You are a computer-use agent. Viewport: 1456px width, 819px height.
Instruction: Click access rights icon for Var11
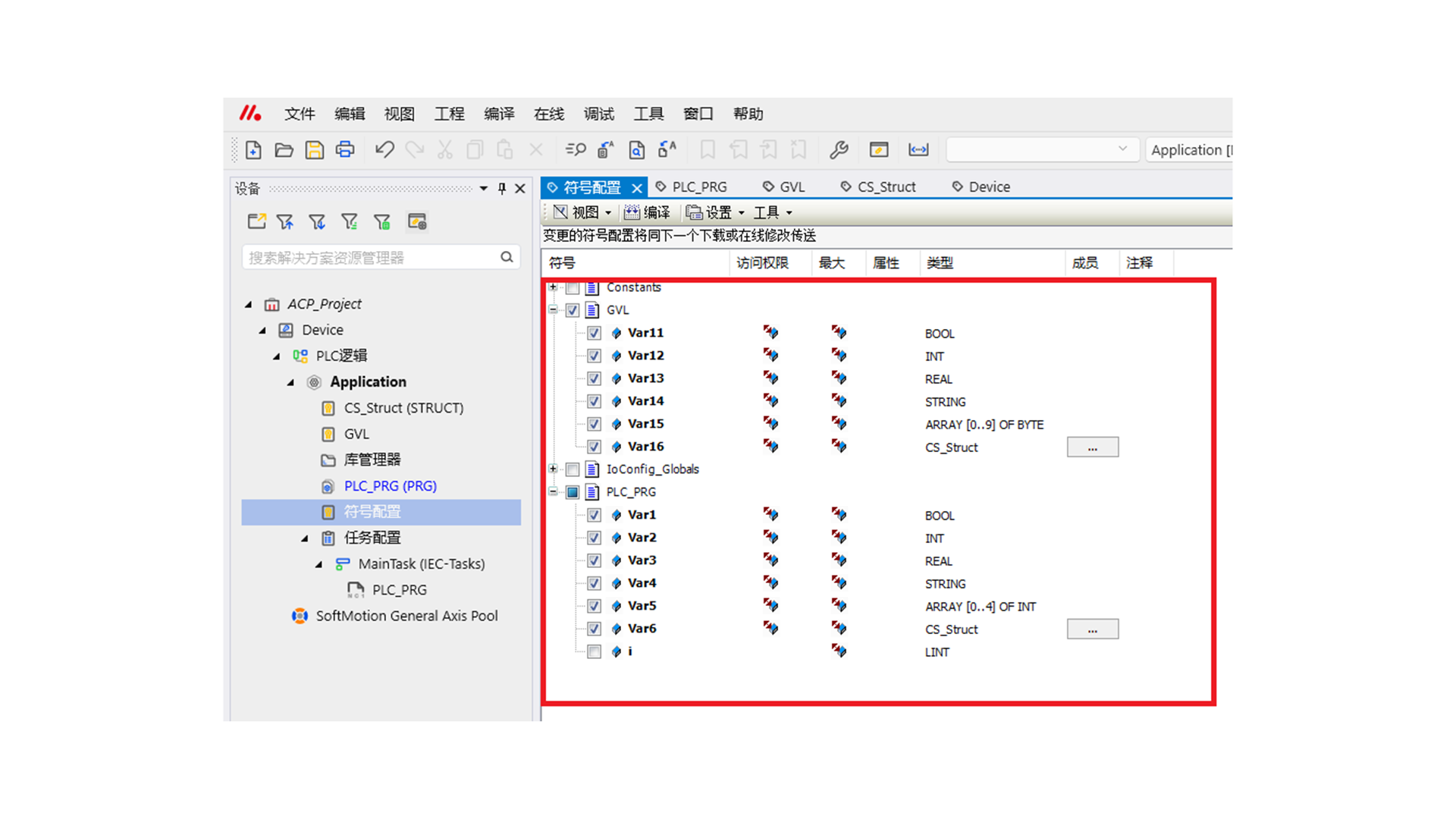pos(770,332)
